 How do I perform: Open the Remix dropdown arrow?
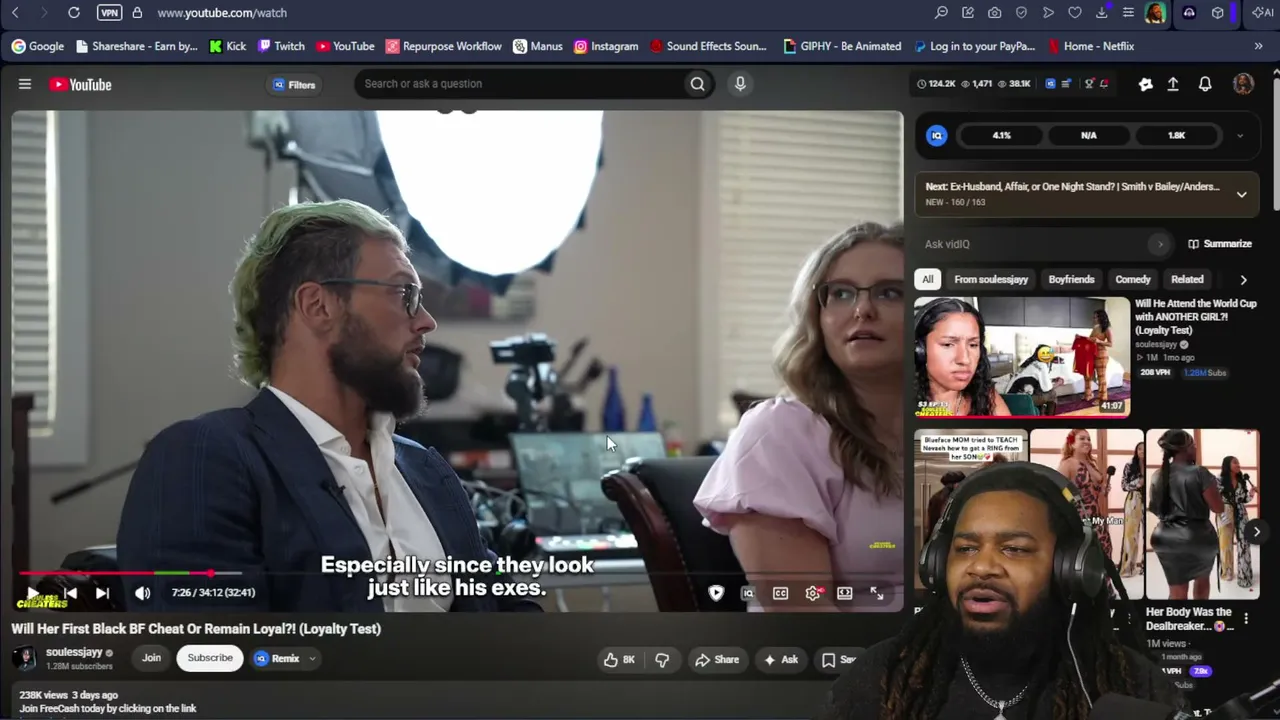coord(312,659)
